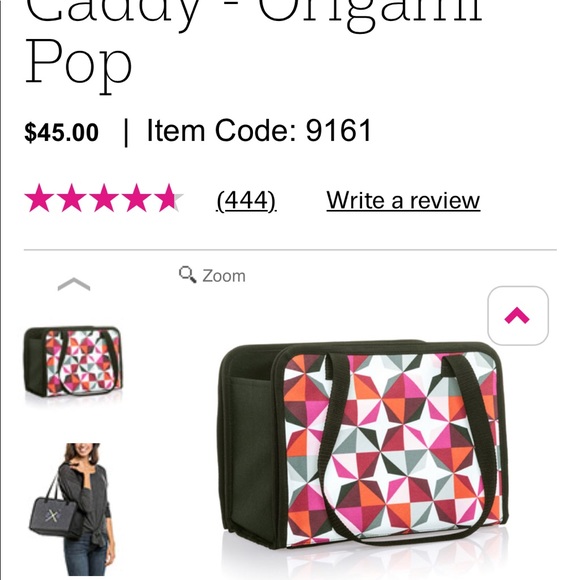Image resolution: width=580 pixels, height=580 pixels.
Task: Select the partially filled fifth star
Action: (x=169, y=198)
